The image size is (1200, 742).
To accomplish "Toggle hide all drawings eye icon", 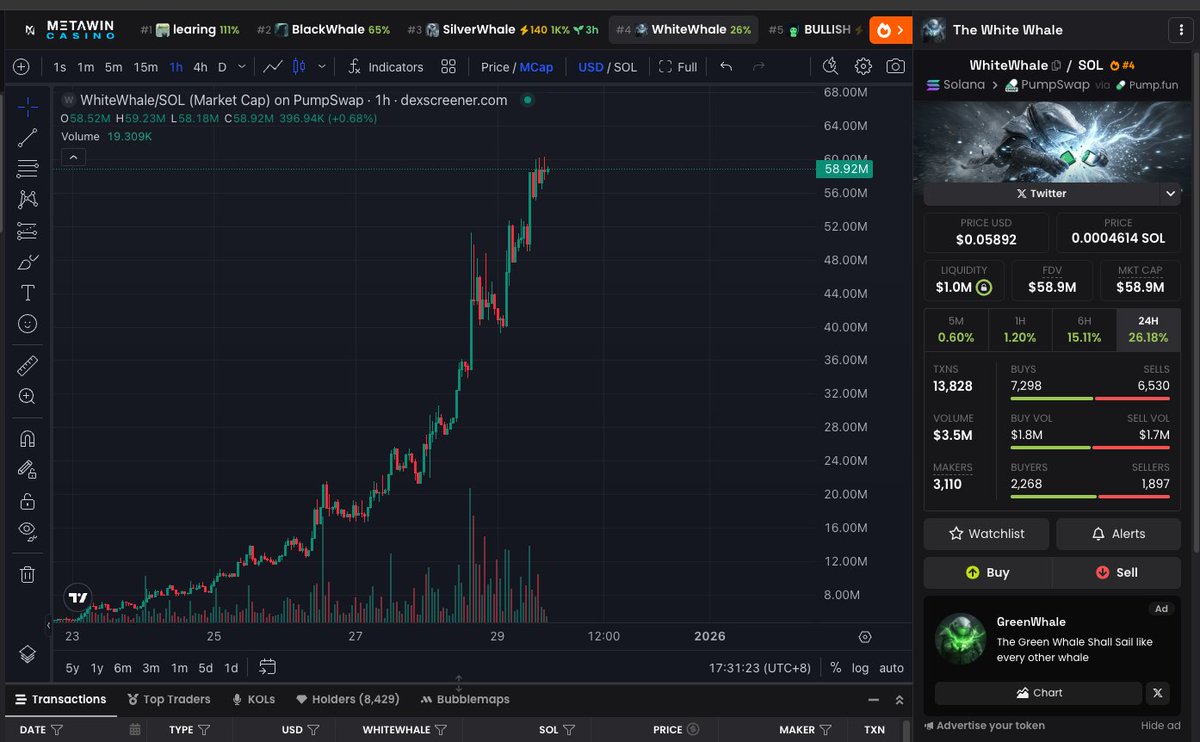I will 28,531.
